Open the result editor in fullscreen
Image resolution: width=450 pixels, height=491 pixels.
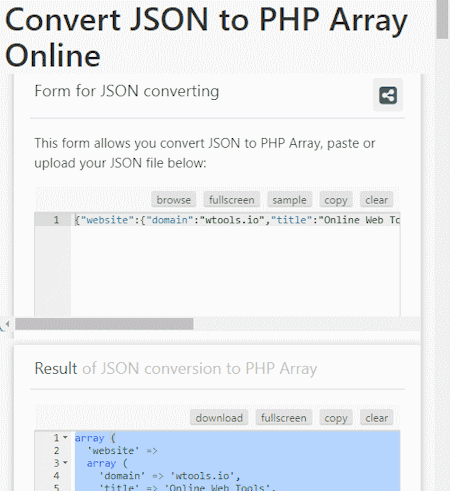click(284, 418)
